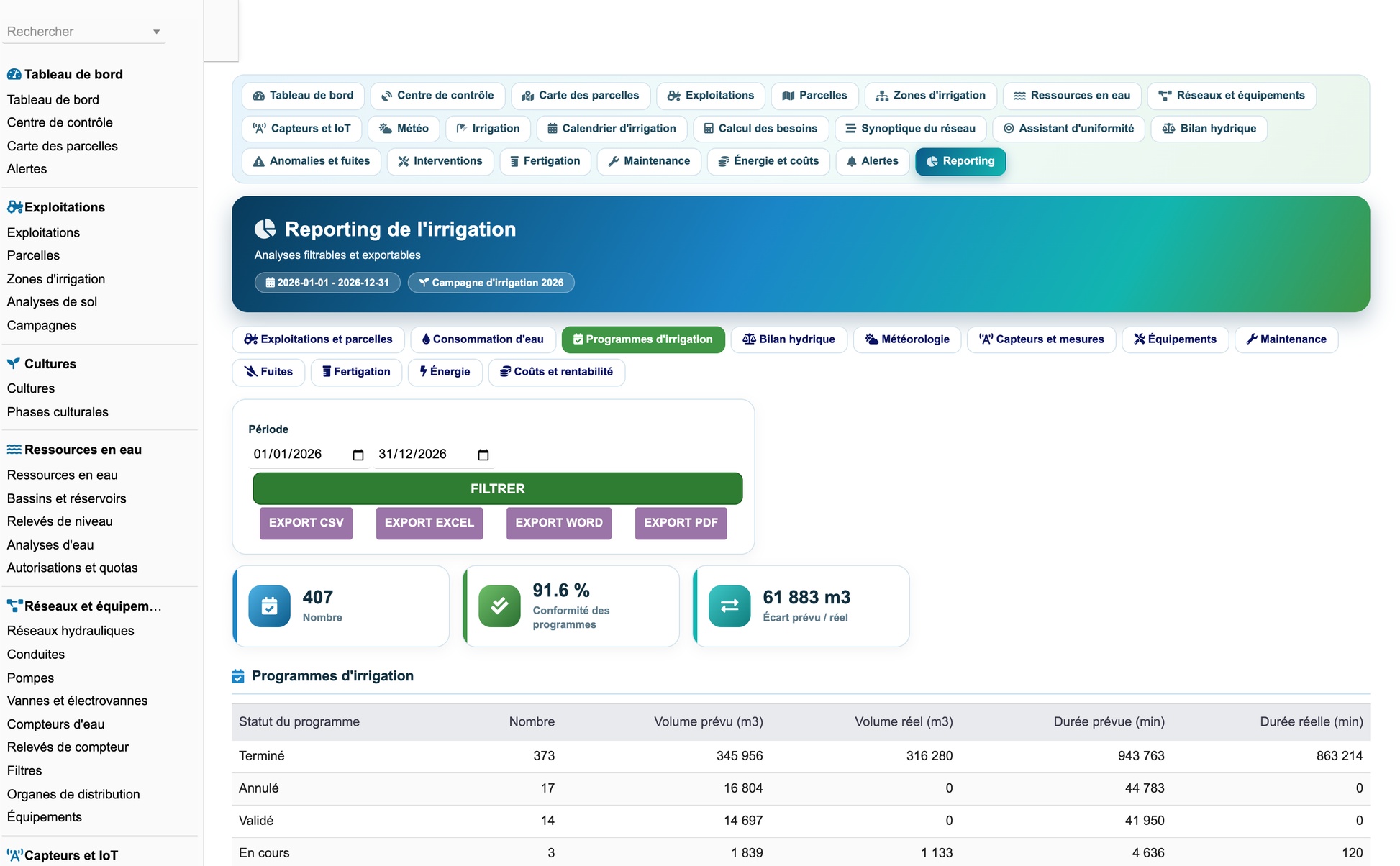Open the Équipements report sub-tab

click(x=1175, y=339)
